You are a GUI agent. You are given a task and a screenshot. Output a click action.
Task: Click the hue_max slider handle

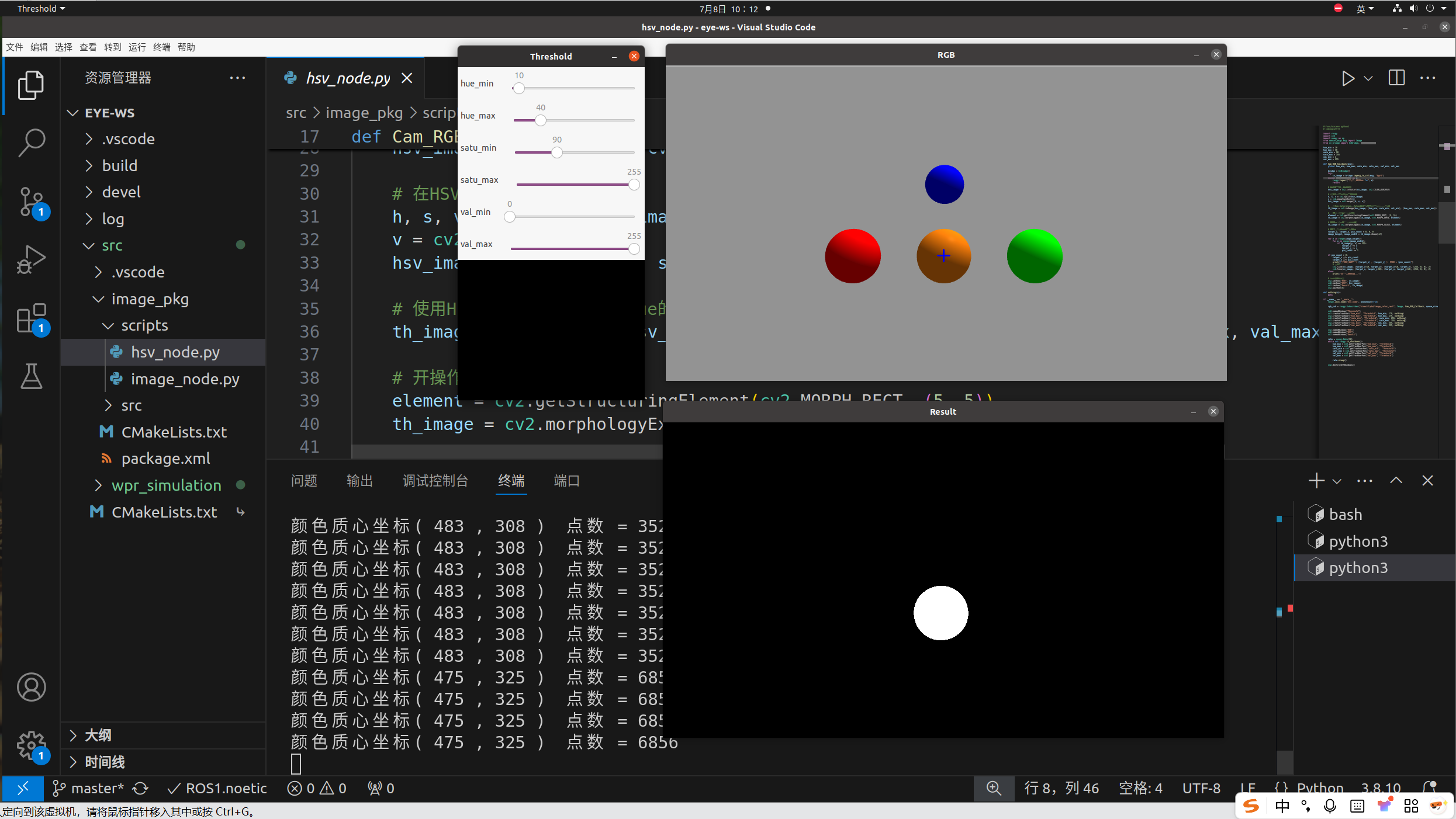click(x=541, y=120)
